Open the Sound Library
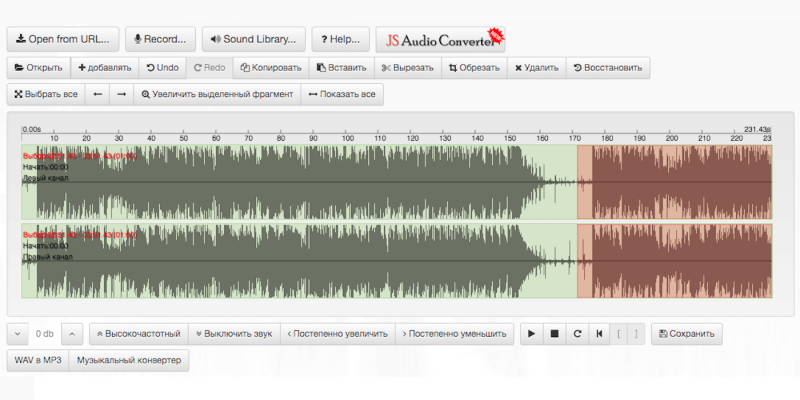 254,39
